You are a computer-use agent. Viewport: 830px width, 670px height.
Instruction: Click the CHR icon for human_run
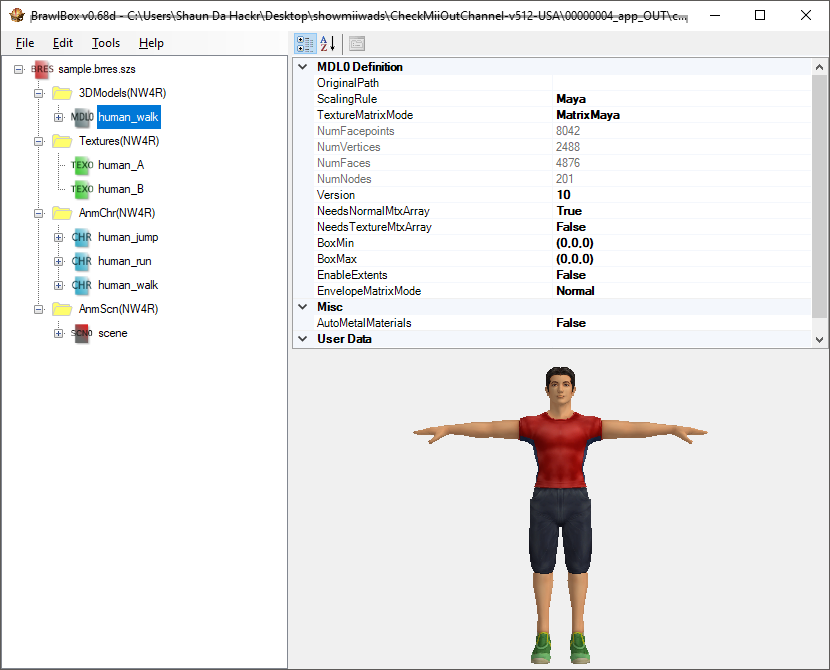pyautogui.click(x=82, y=261)
